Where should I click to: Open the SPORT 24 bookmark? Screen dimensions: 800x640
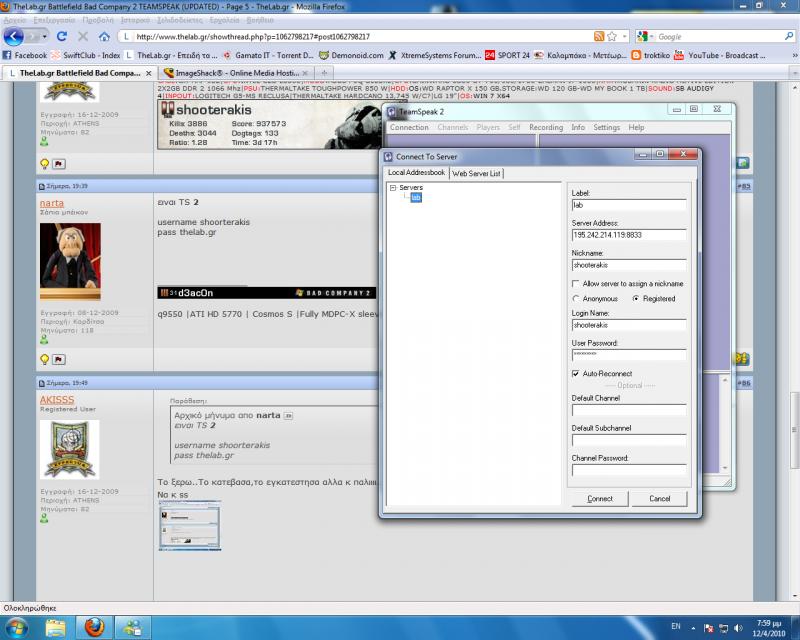click(x=507, y=55)
